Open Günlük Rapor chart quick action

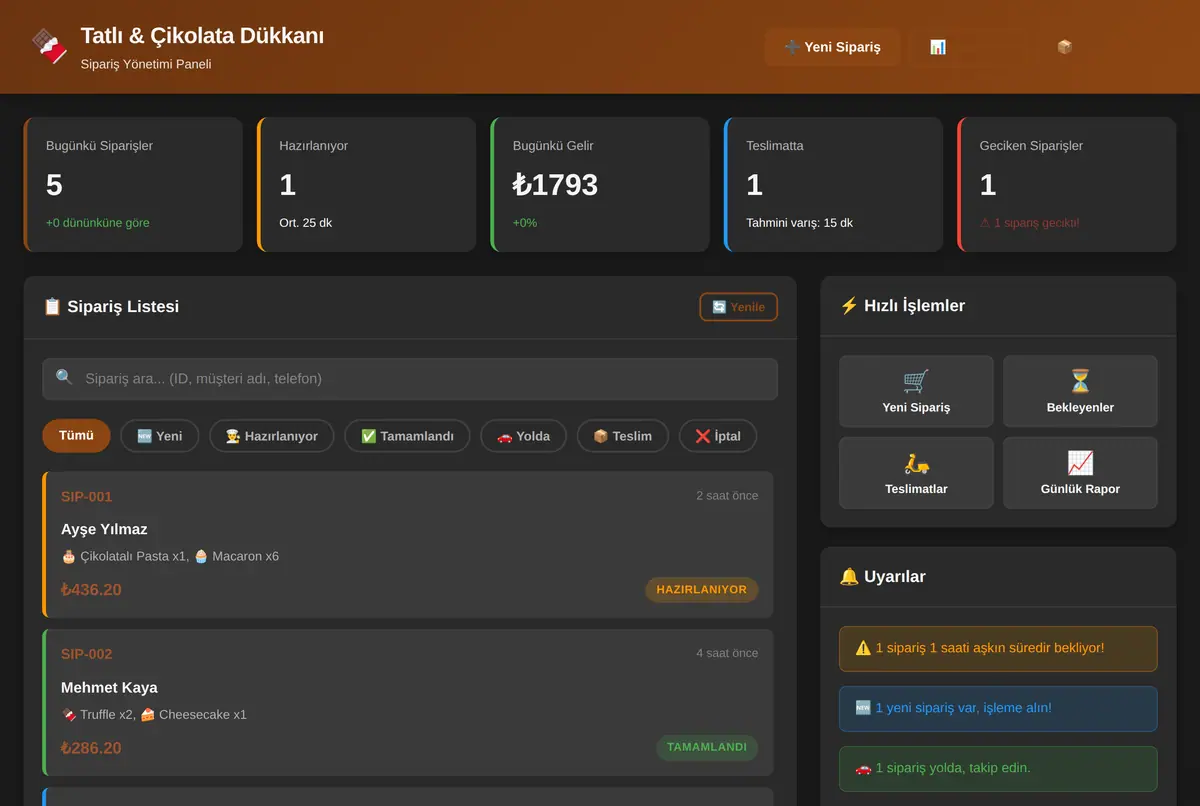(1080, 473)
